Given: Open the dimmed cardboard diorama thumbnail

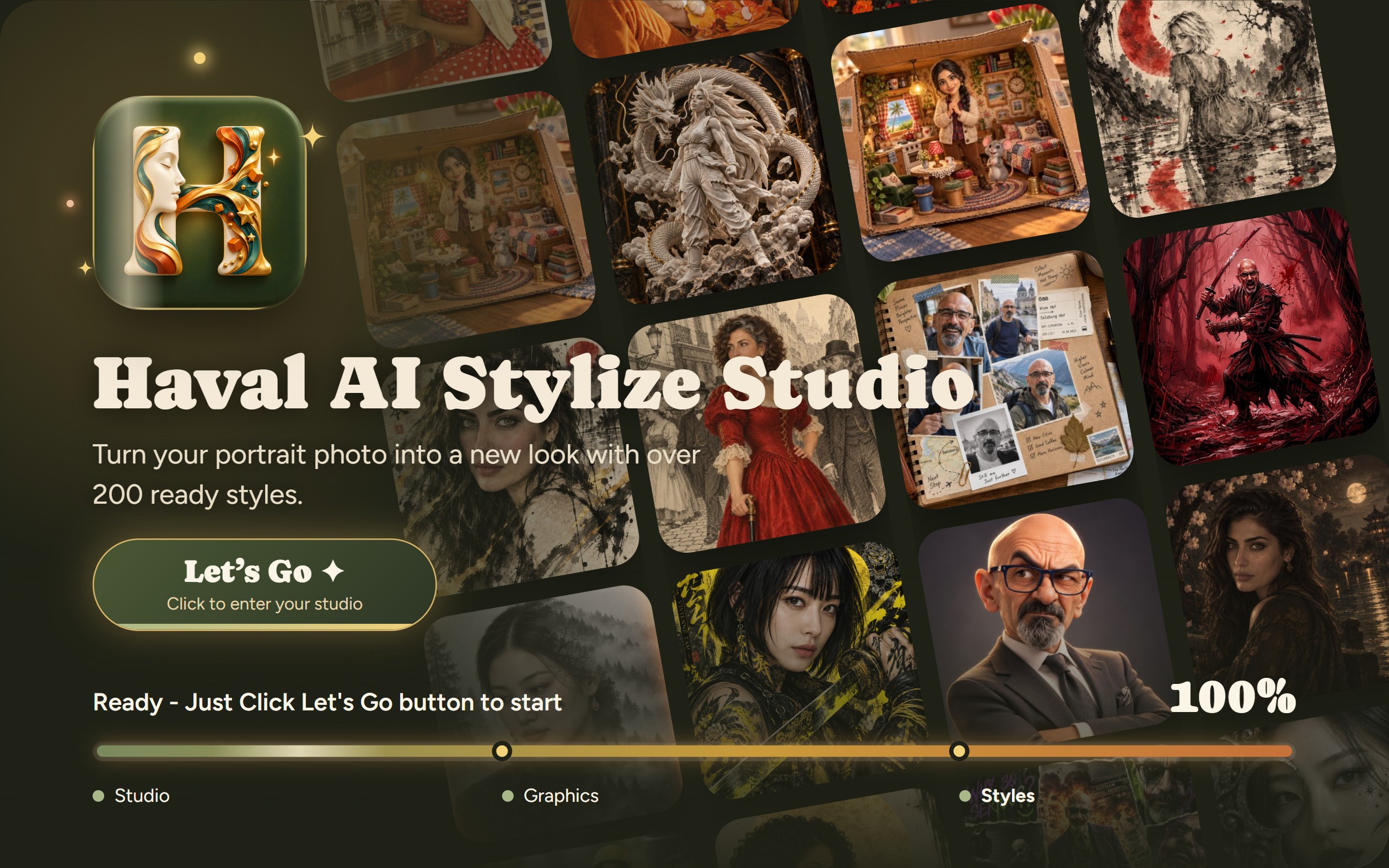Looking at the screenshot, I should 466,219.
